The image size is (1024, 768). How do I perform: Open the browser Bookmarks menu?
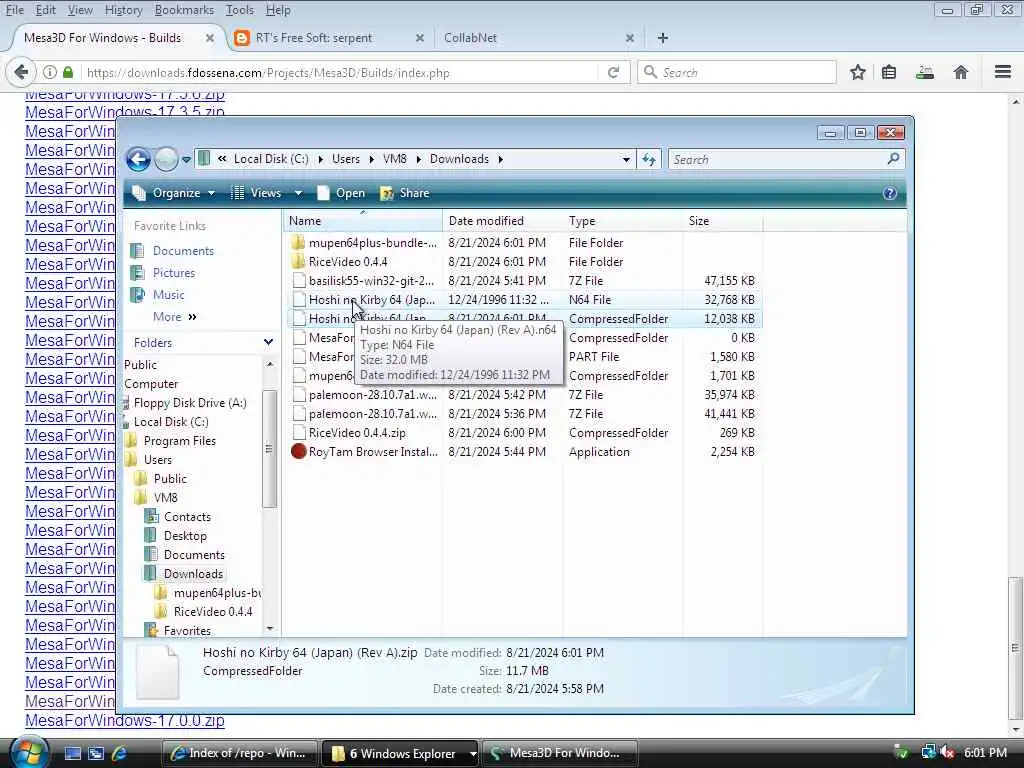(x=184, y=10)
